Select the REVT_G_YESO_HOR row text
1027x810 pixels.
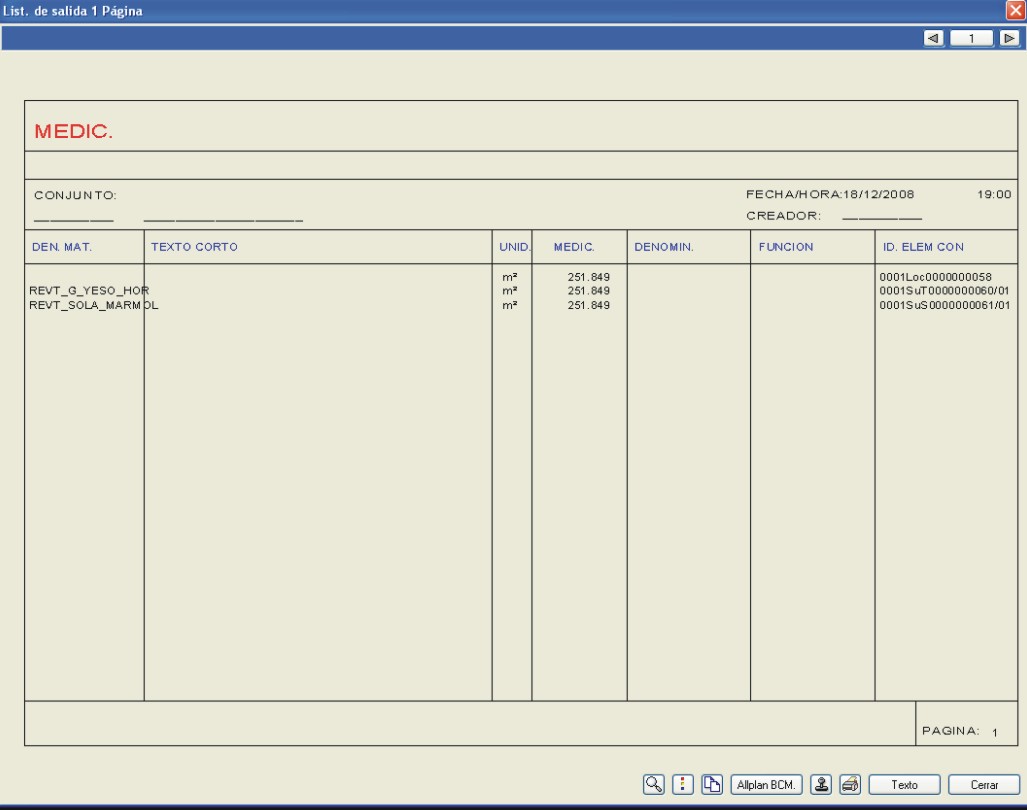point(89,290)
